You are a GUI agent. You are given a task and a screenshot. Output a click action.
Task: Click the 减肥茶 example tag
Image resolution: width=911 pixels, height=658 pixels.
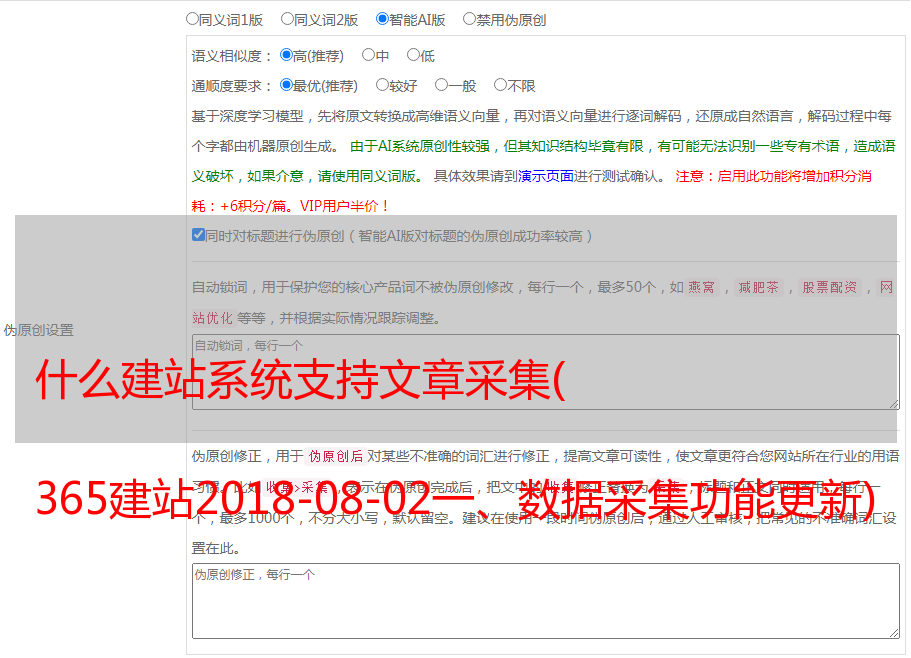(x=758, y=287)
